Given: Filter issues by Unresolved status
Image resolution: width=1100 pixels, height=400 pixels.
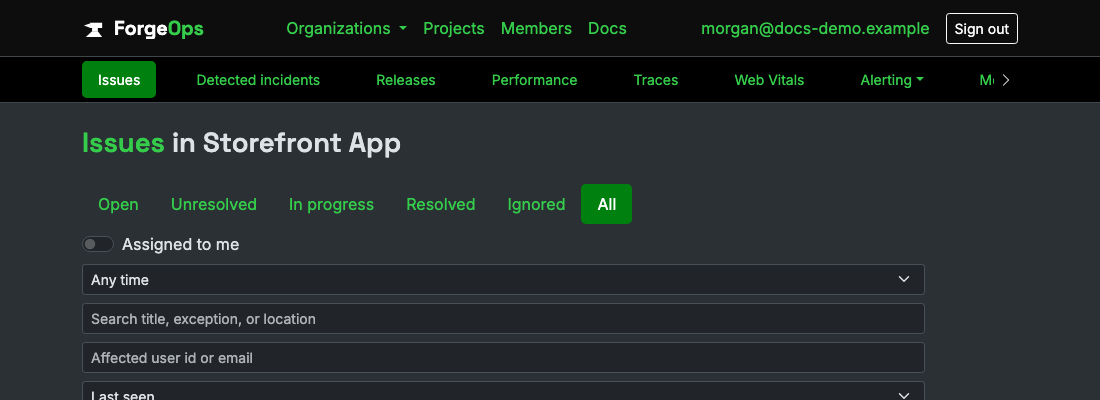Looking at the screenshot, I should [x=214, y=204].
